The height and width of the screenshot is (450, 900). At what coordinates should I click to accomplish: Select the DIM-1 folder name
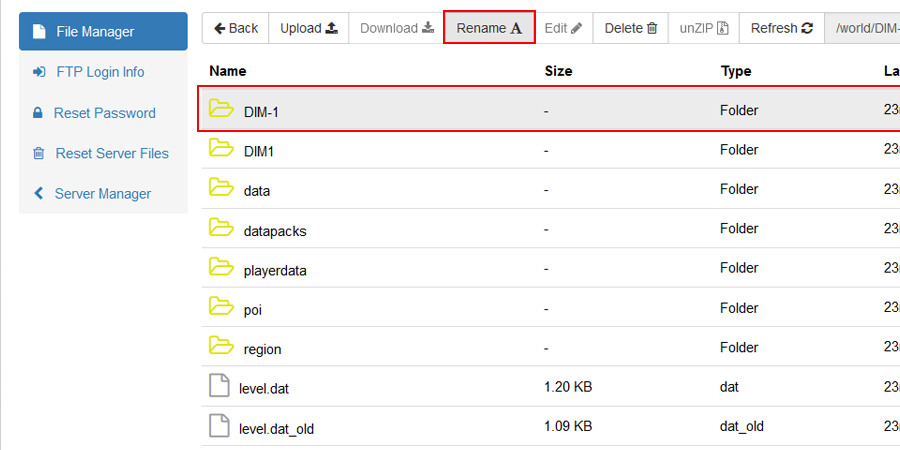[x=261, y=112]
